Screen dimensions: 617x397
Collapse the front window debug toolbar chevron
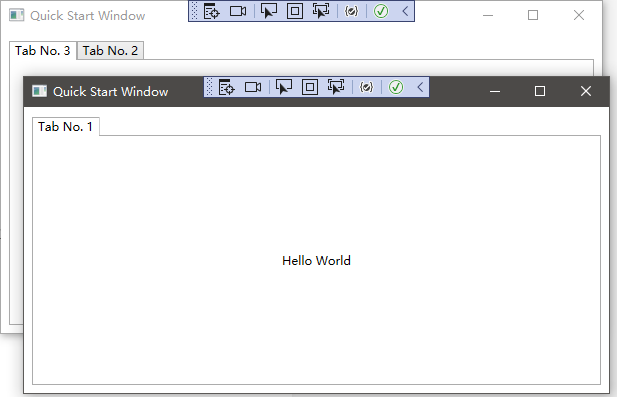(420, 87)
